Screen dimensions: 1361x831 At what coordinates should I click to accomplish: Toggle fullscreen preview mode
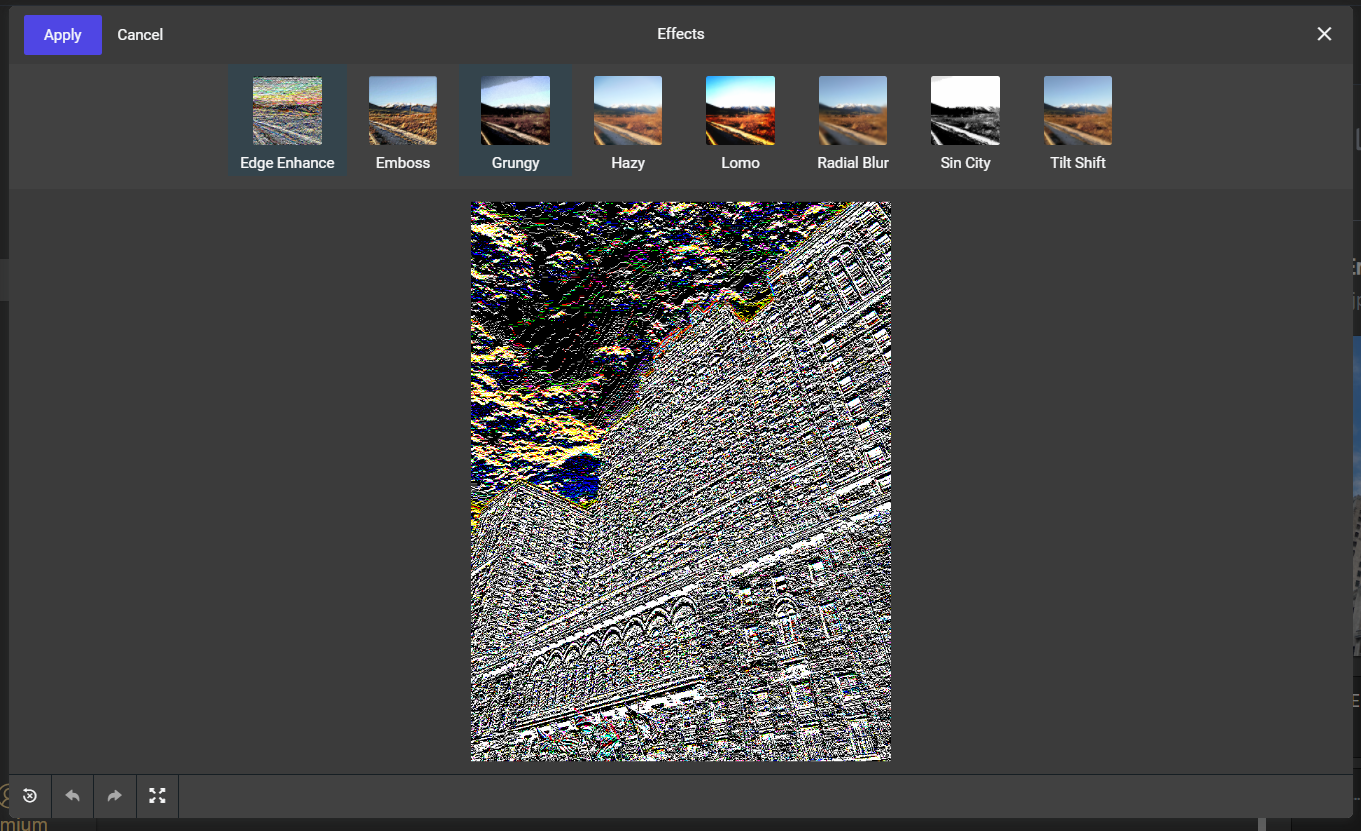[x=157, y=796]
